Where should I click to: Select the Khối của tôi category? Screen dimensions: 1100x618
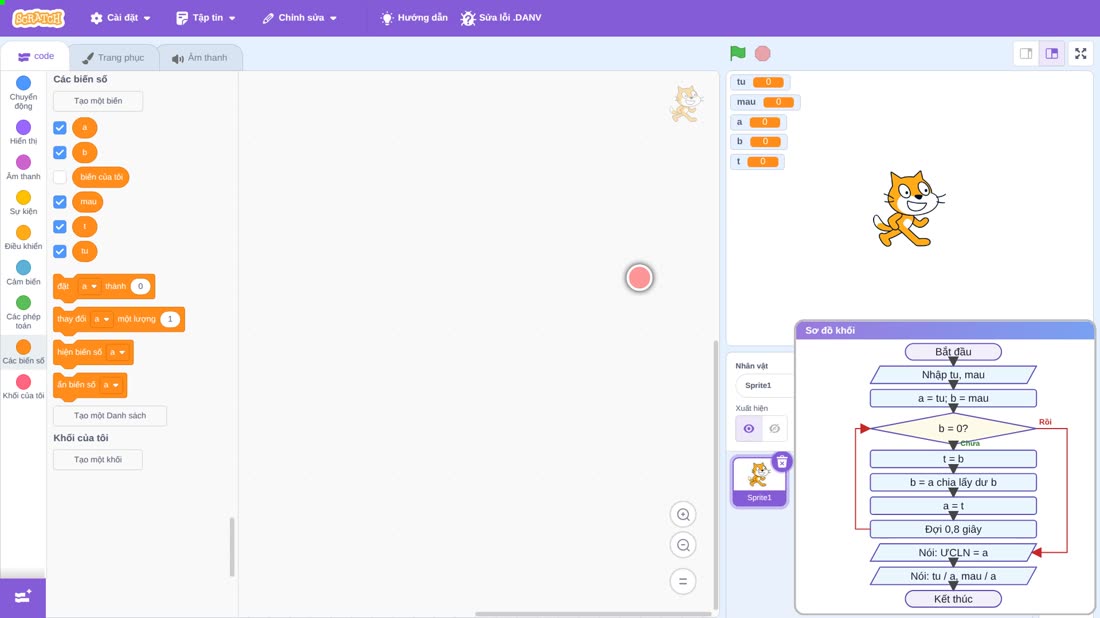(23, 387)
